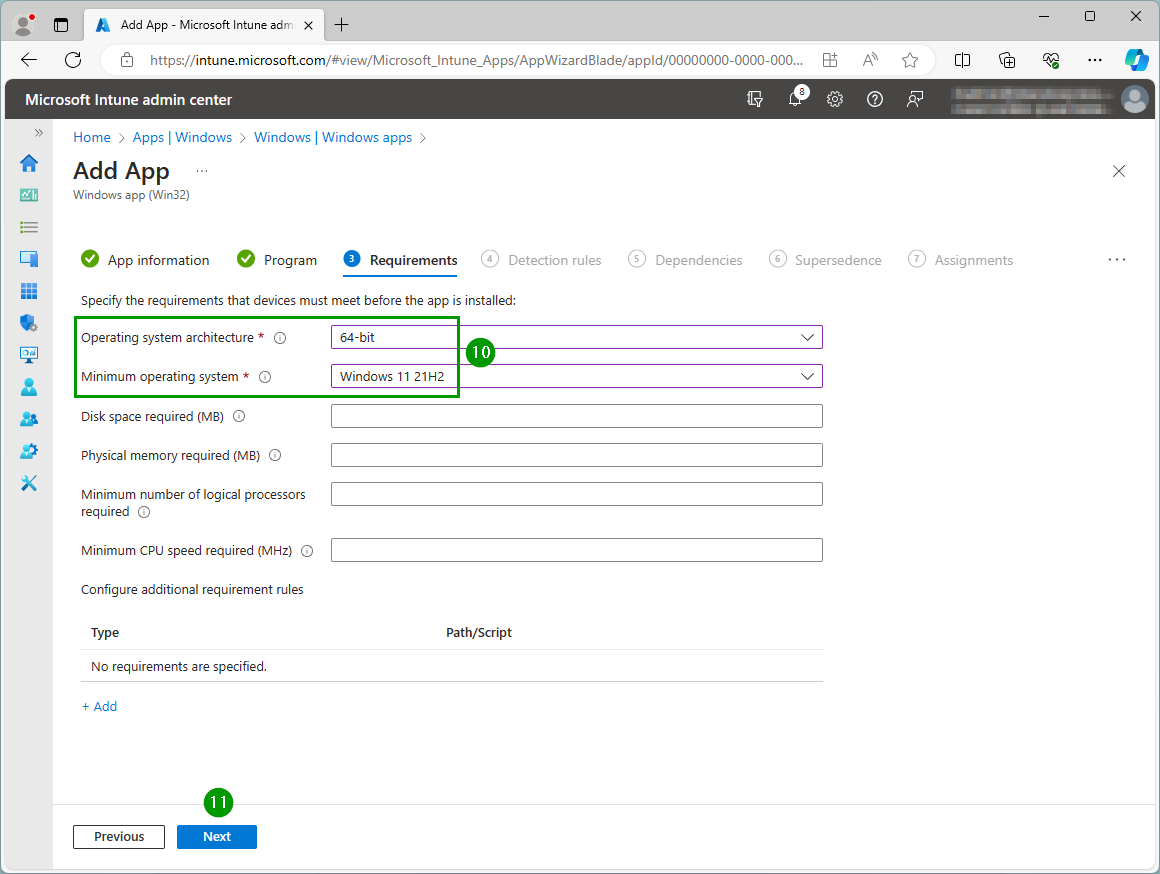Expand Minimum operating system dropdown
The width and height of the screenshot is (1160, 874).
tap(576, 377)
